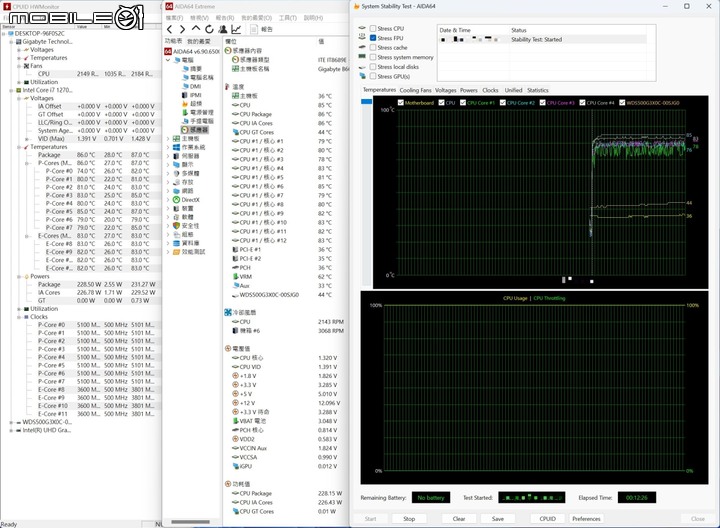Switch to Statistics tab
This screenshot has width=720, height=528.
[538, 90]
